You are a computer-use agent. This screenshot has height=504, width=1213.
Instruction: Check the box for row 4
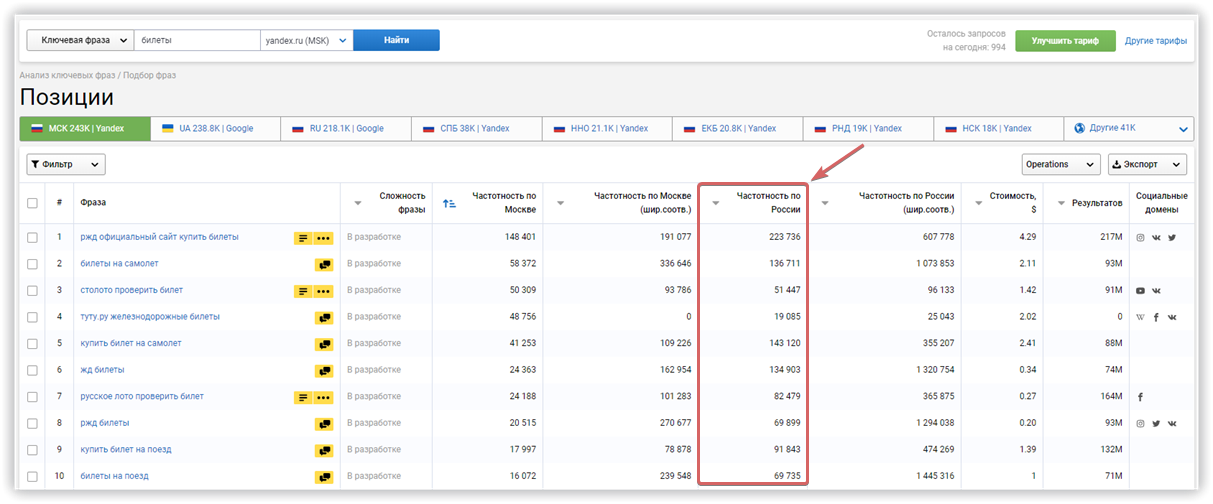pos(33,317)
